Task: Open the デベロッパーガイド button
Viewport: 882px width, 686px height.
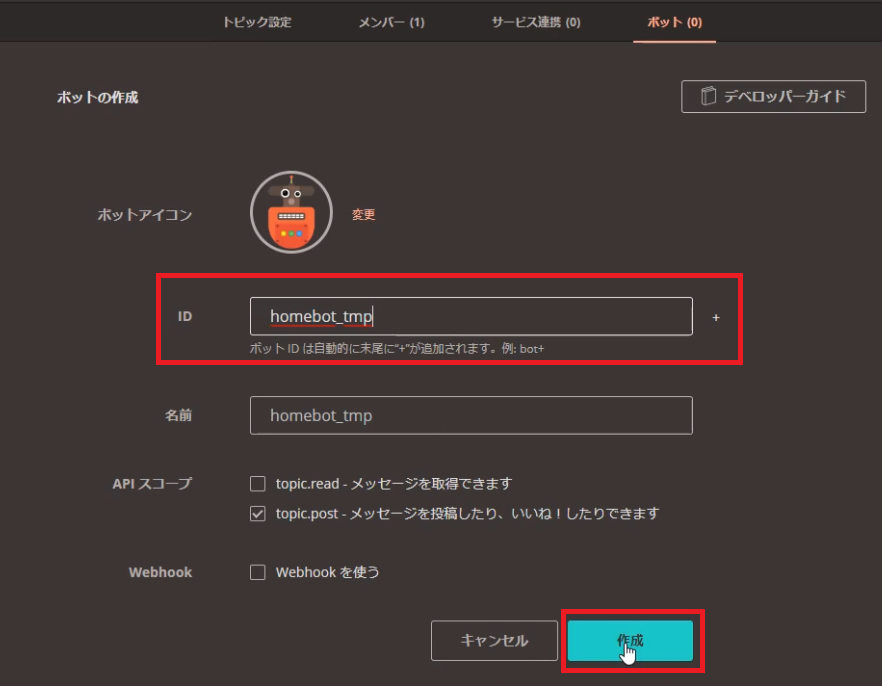Action: (x=773, y=97)
